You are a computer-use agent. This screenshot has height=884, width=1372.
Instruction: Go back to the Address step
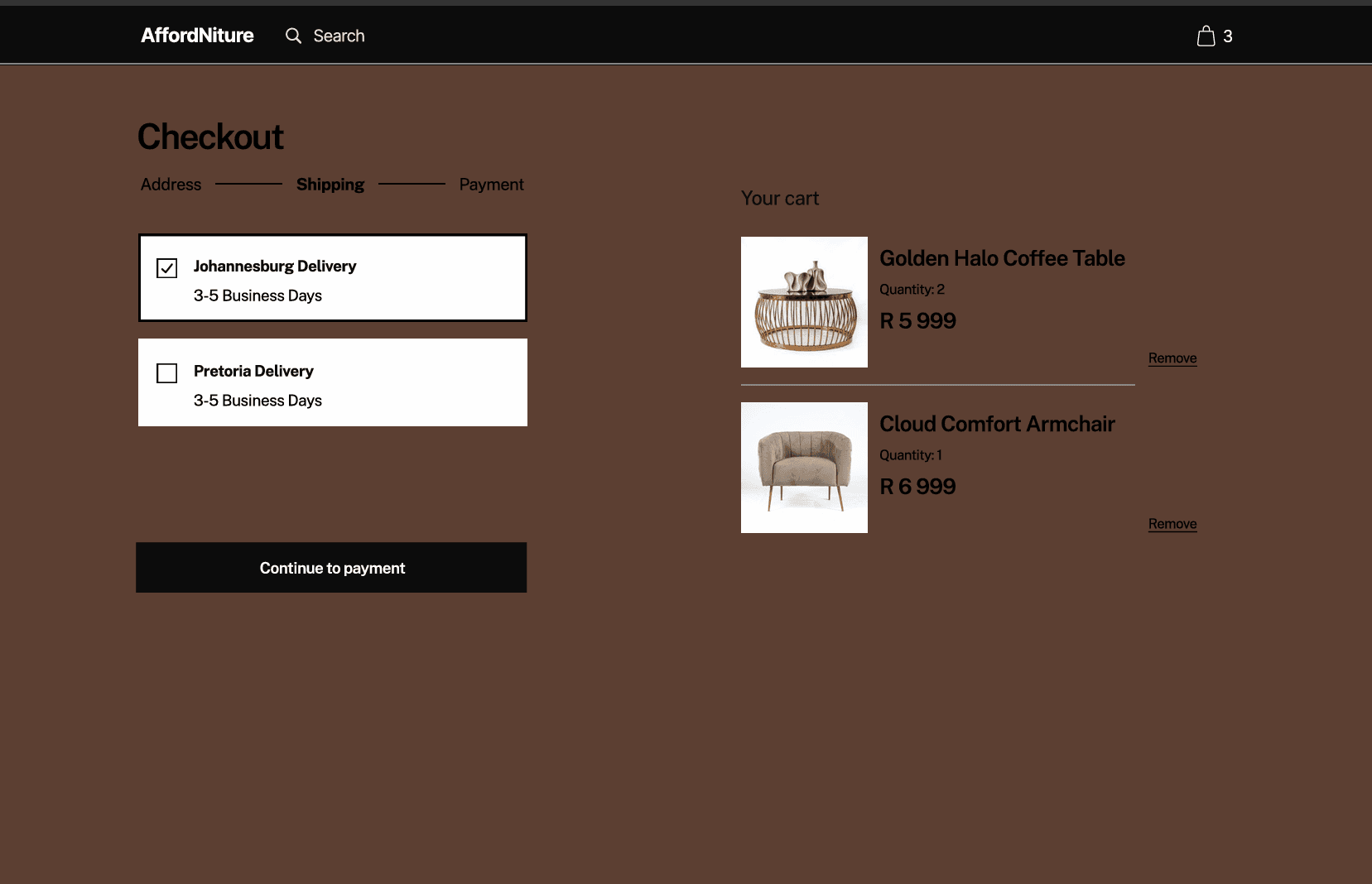[x=171, y=185]
